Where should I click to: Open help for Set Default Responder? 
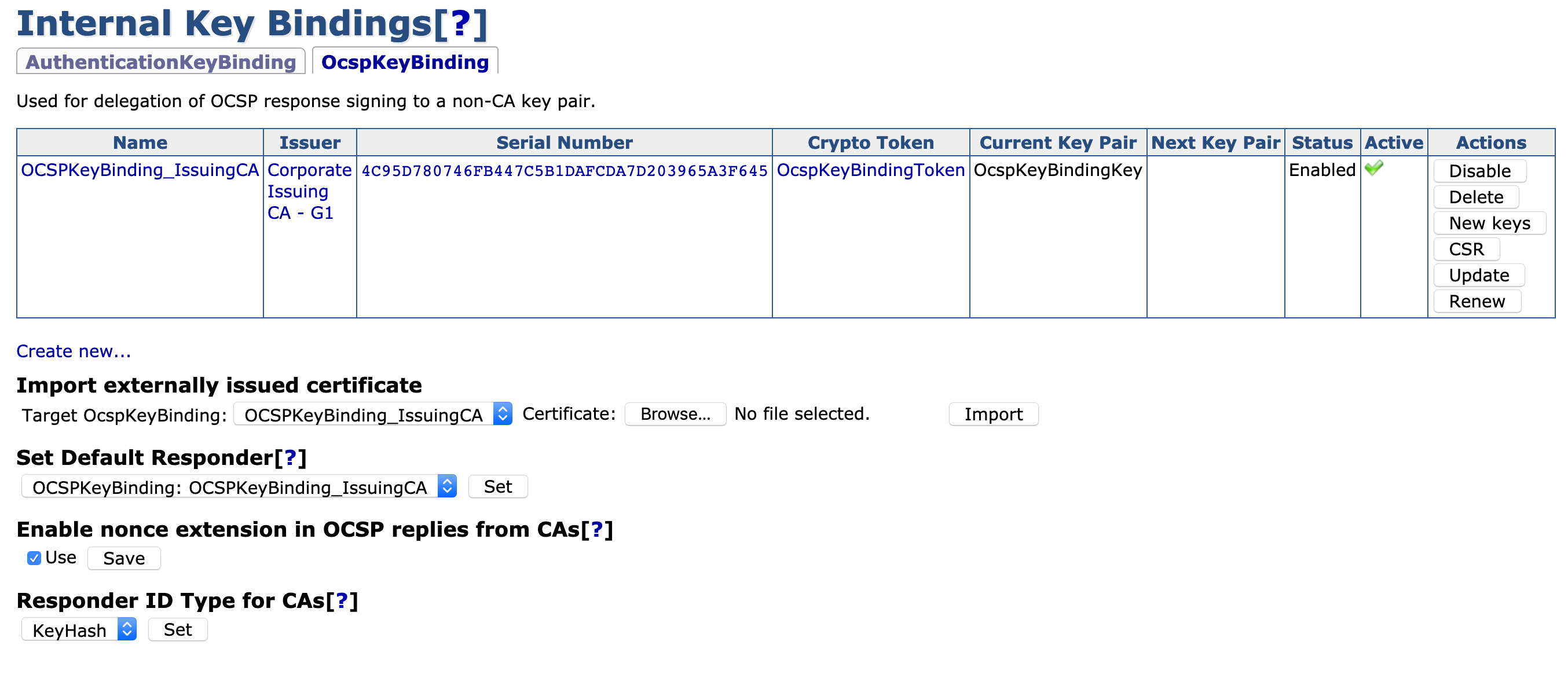[290, 458]
